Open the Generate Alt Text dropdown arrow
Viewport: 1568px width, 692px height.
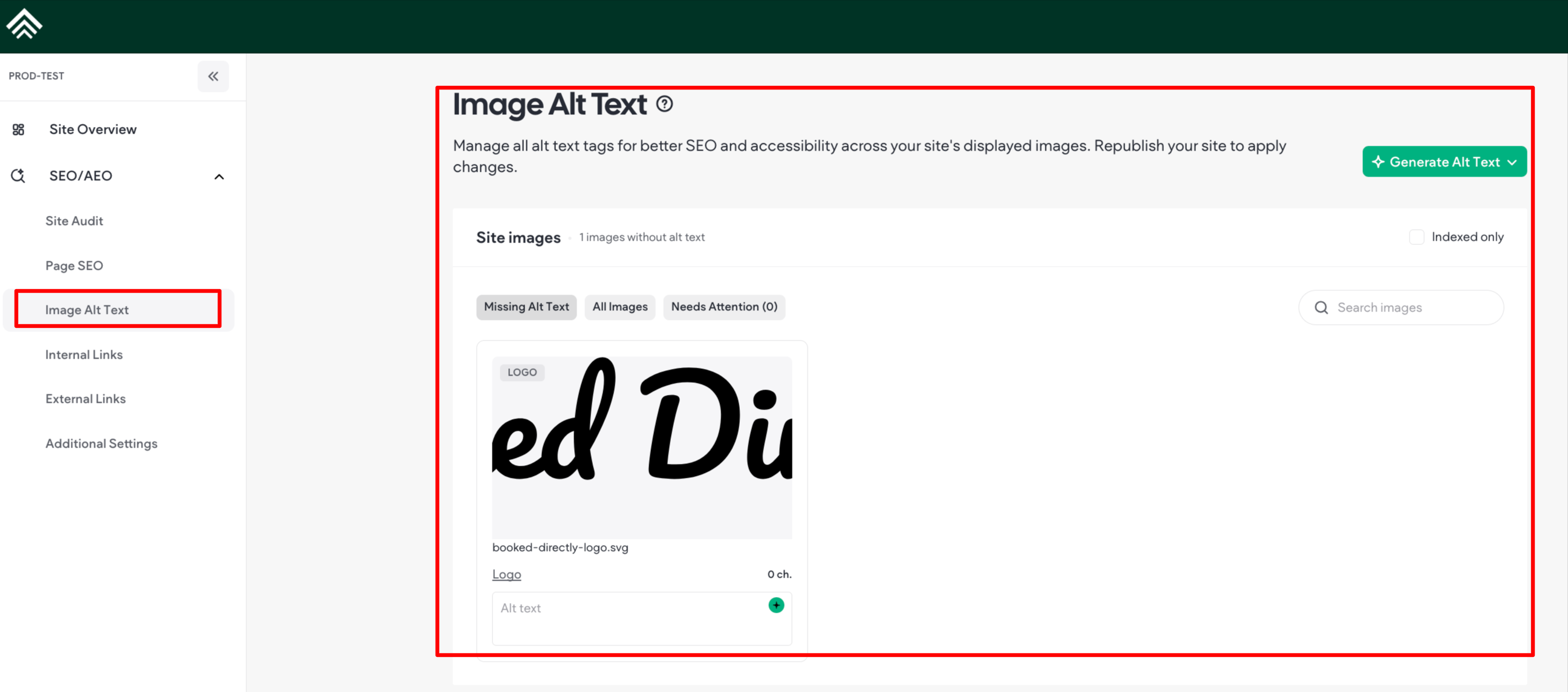click(x=1512, y=163)
